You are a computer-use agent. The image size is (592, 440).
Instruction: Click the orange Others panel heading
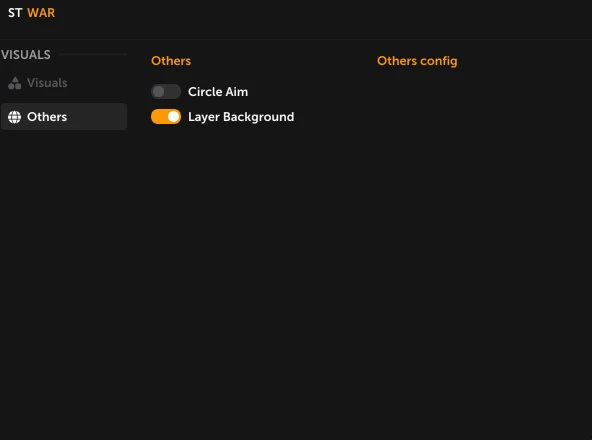coord(171,61)
